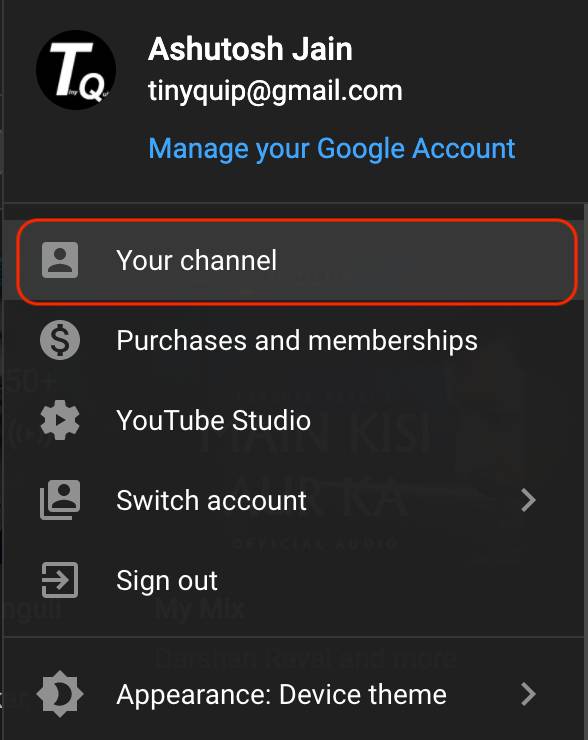Choose Switch account text label

(x=211, y=500)
